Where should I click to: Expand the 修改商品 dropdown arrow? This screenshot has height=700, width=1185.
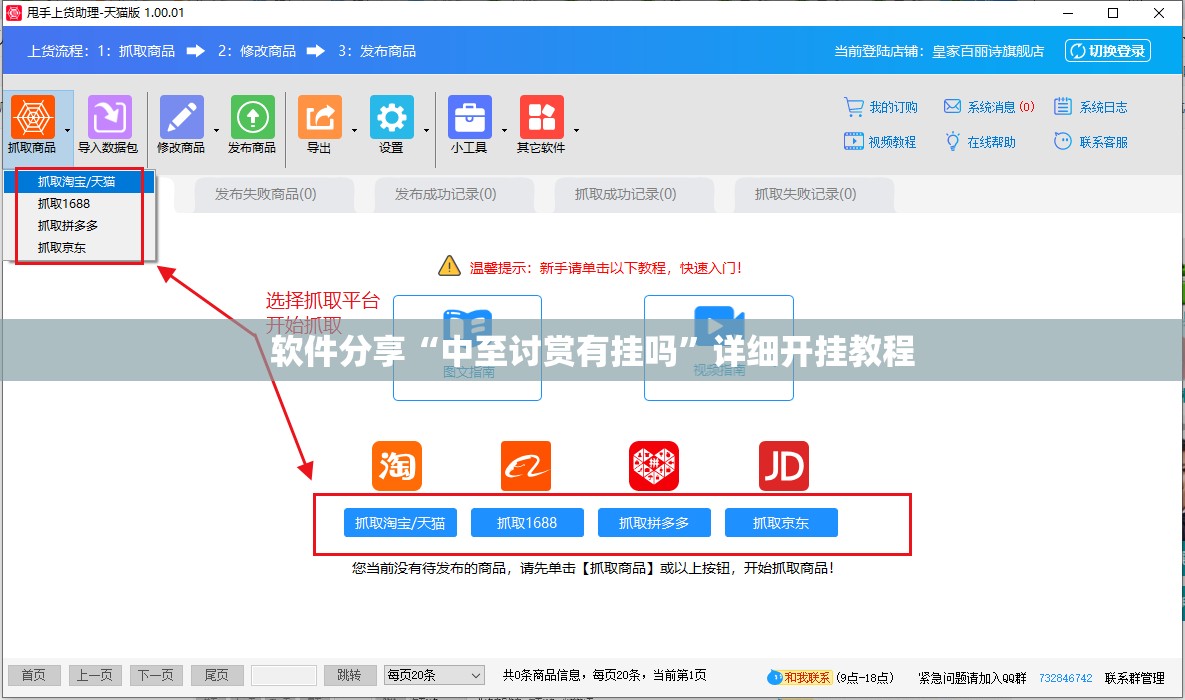click(x=216, y=130)
